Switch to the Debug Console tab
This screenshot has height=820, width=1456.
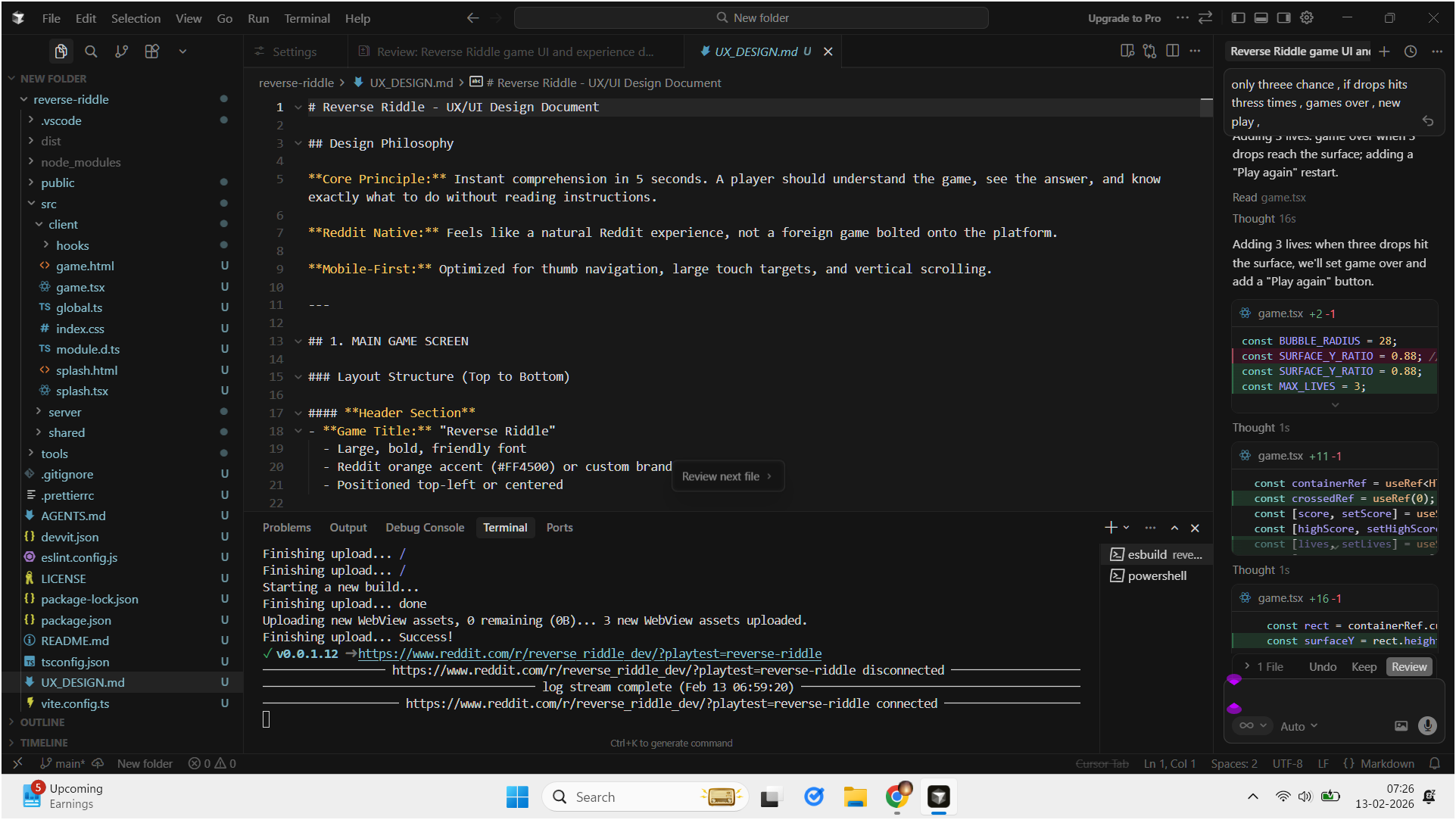(424, 528)
